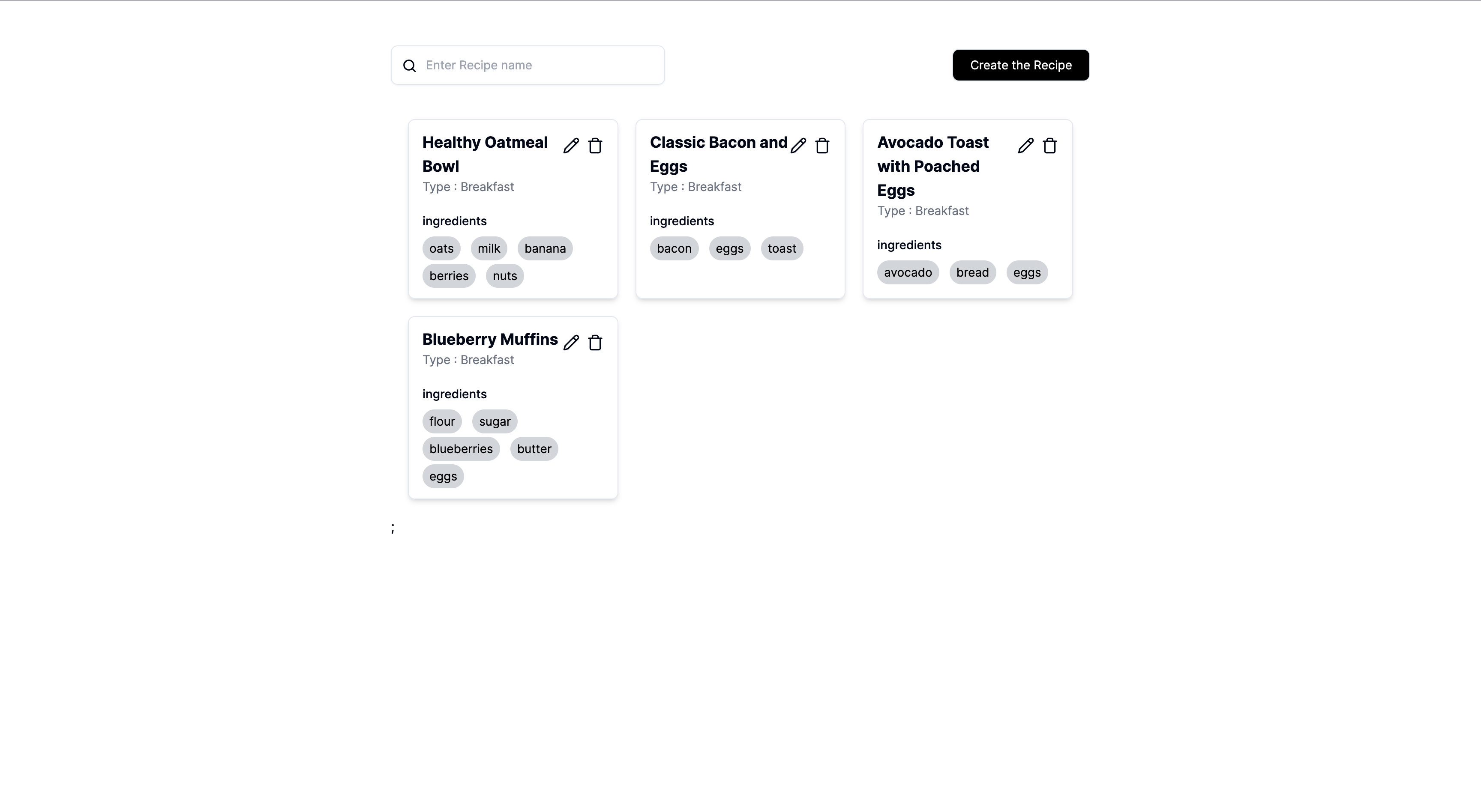Viewport: 1481px width, 812px height.
Task: Click the Create the Recipe button
Action: tap(1020, 65)
